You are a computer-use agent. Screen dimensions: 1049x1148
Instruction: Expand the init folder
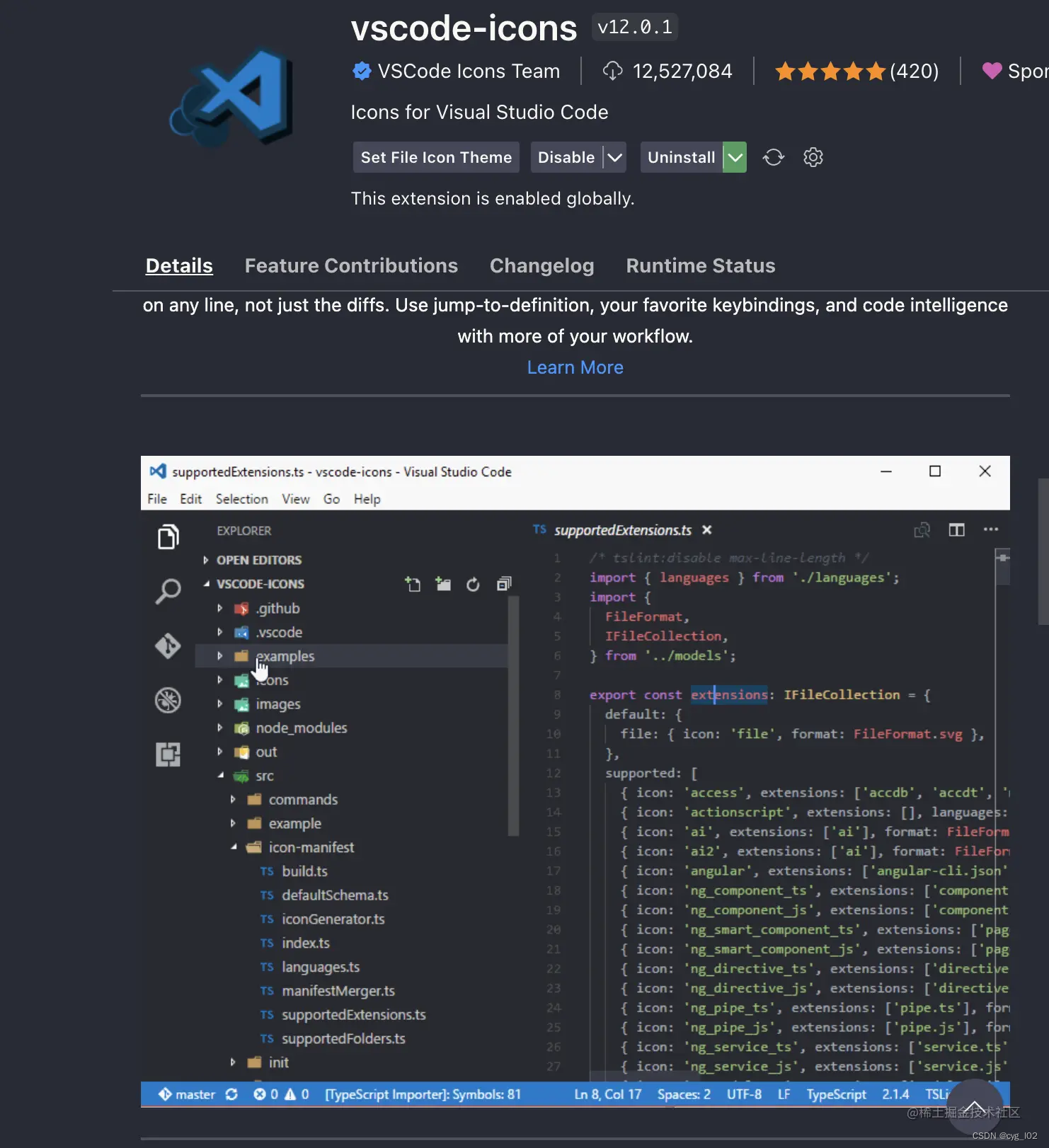(x=233, y=1062)
